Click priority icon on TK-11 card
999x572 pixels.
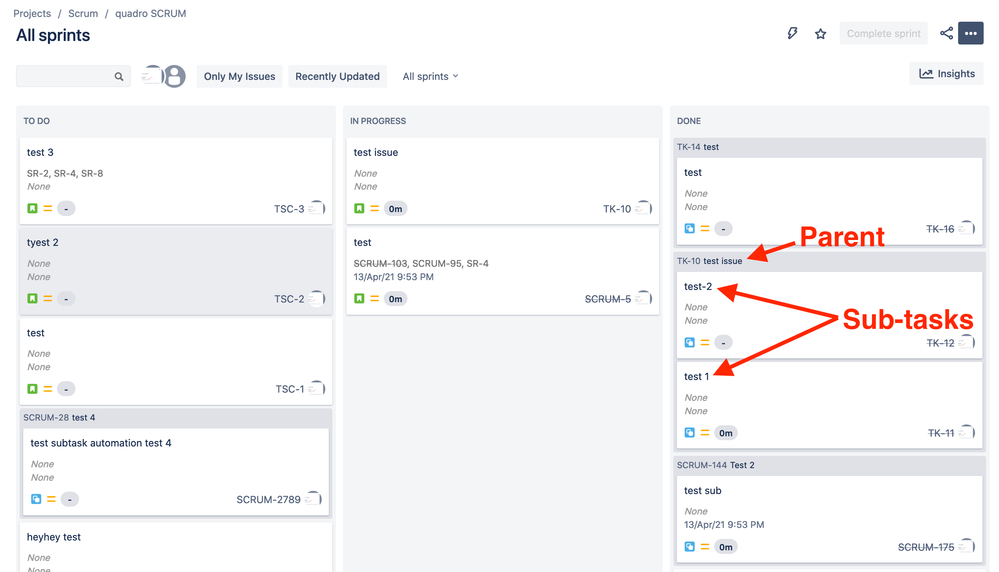click(x=705, y=433)
